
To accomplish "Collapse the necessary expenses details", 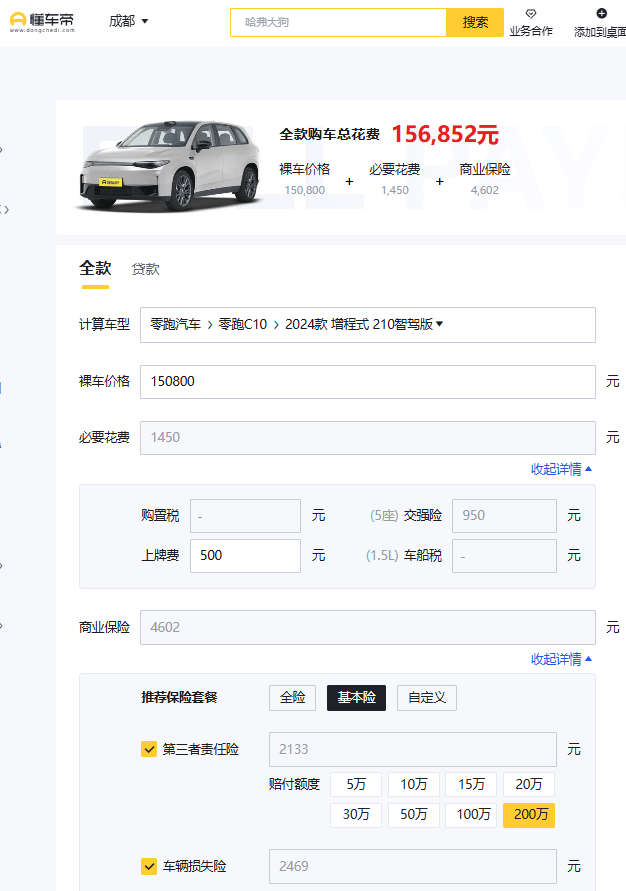I will [x=561, y=469].
